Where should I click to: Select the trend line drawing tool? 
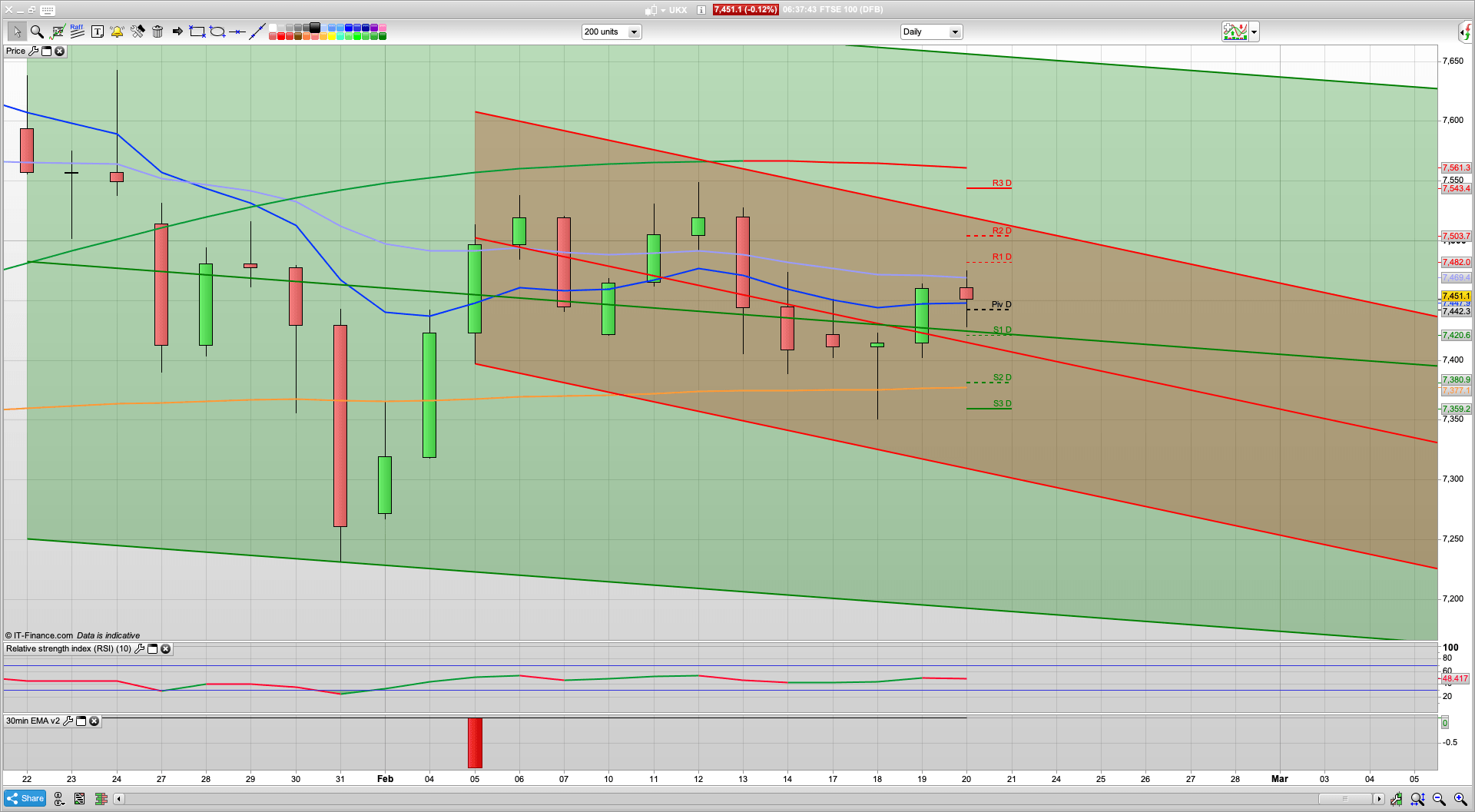pyautogui.click(x=257, y=31)
